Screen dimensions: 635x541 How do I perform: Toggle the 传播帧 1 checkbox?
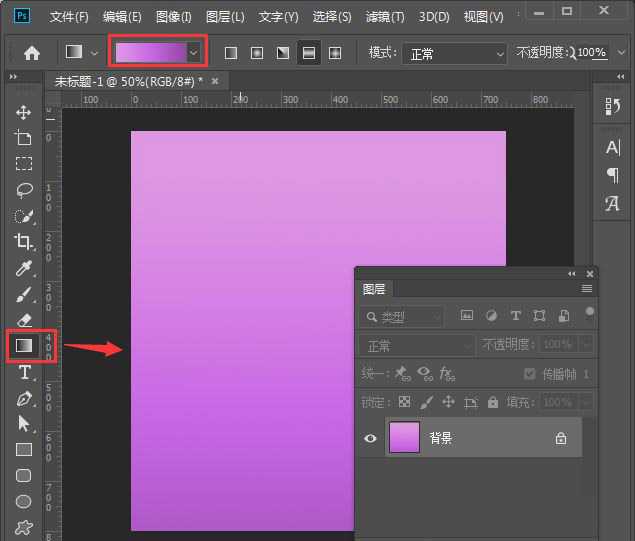tap(530, 374)
